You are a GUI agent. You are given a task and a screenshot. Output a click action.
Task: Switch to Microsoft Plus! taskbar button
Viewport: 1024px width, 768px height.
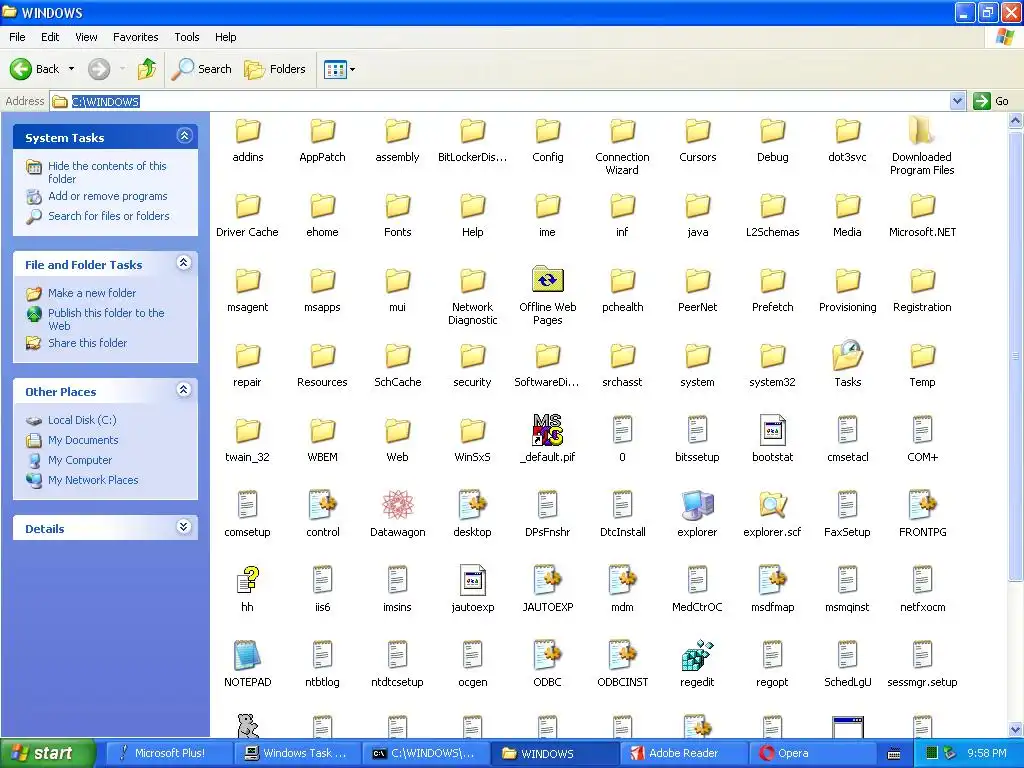pos(168,753)
